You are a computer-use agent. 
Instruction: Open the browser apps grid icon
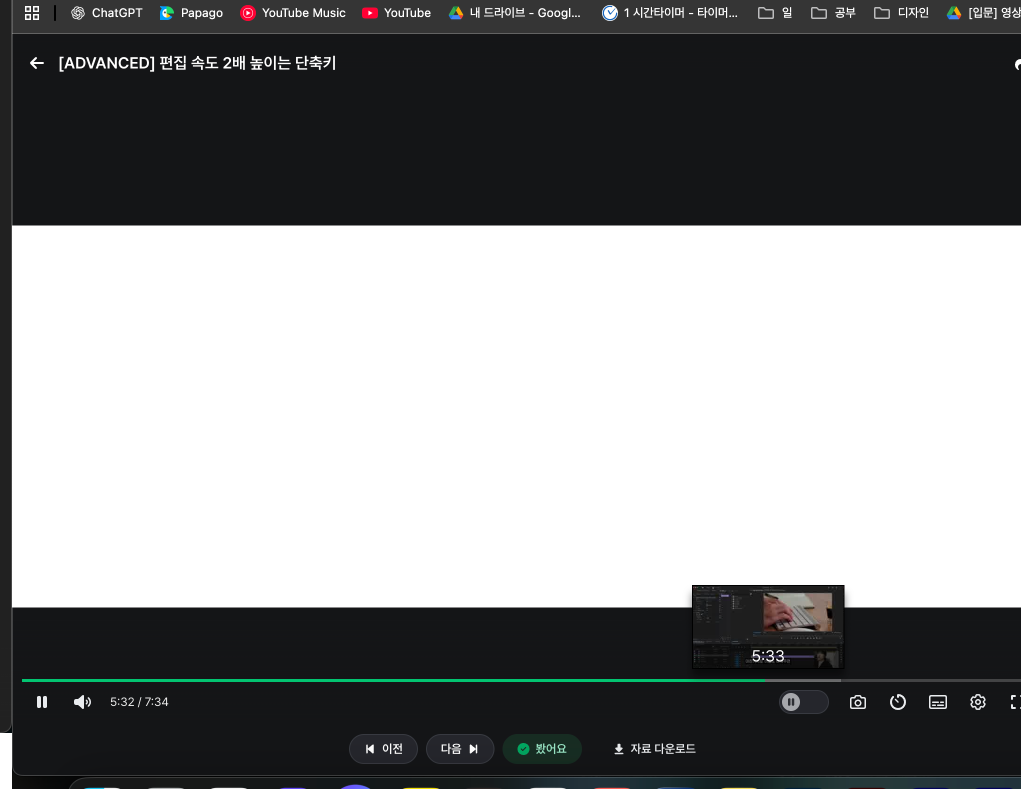[32, 13]
